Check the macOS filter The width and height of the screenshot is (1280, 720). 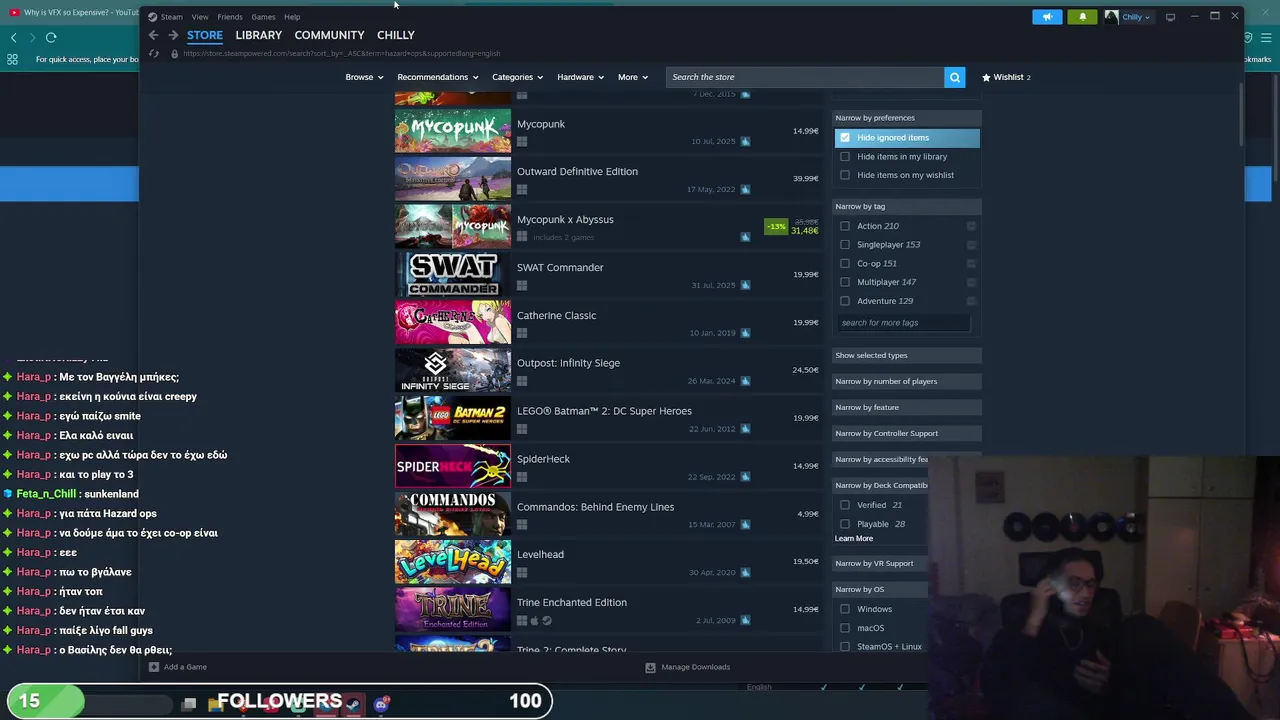pos(845,628)
